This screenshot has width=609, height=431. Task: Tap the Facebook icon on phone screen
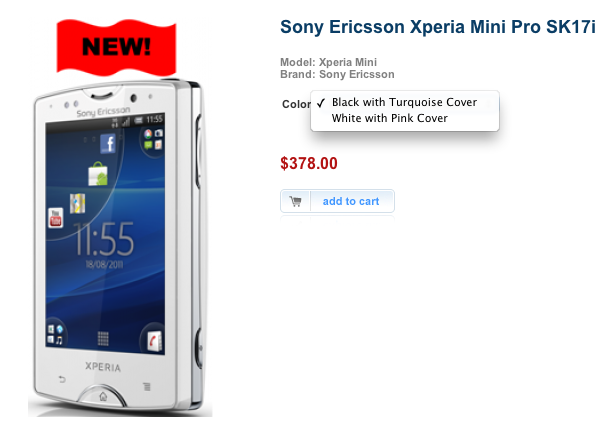108,144
